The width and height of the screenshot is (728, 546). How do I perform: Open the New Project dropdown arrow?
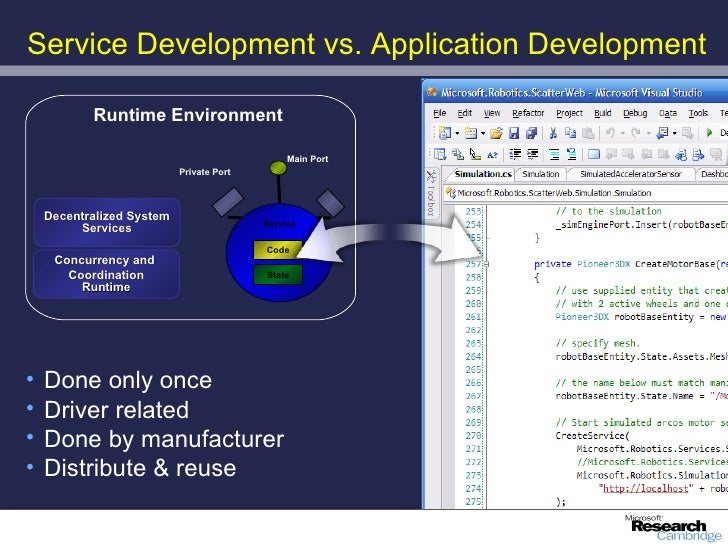tap(457, 133)
